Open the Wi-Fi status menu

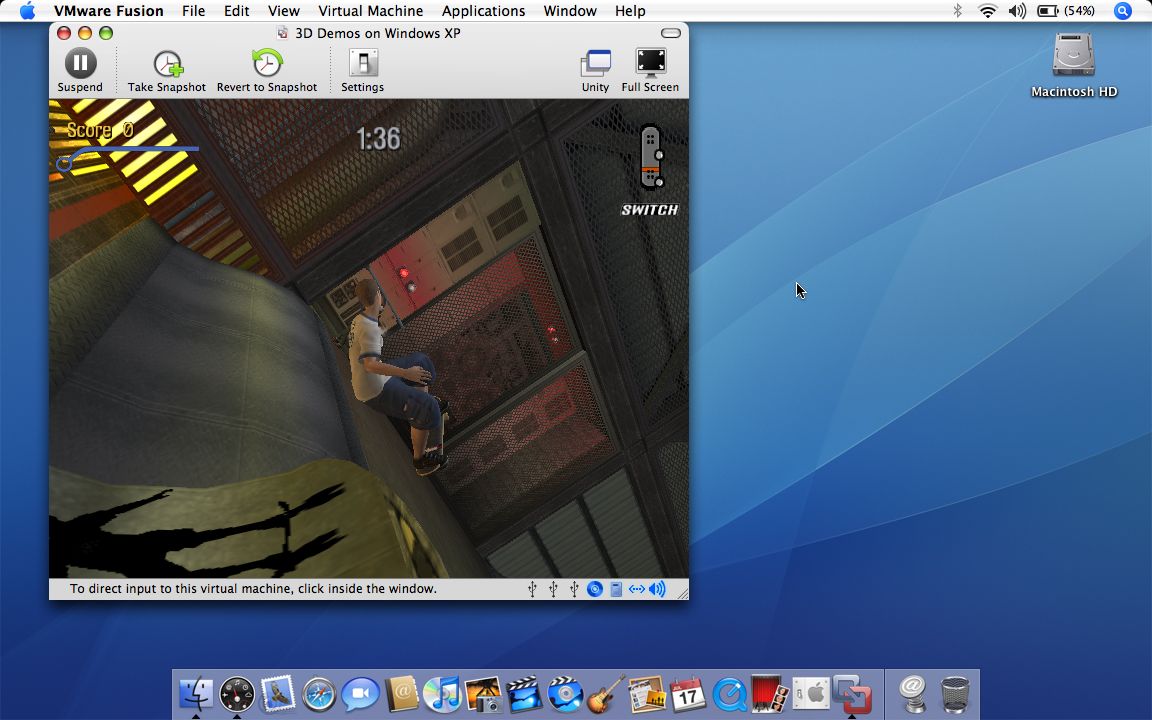coord(987,11)
